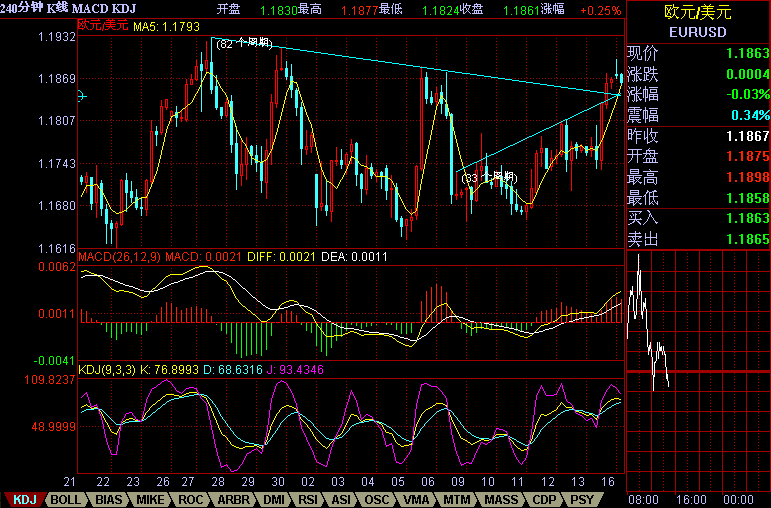Select the CDP indicator tab
The image size is (771, 508).
(544, 500)
